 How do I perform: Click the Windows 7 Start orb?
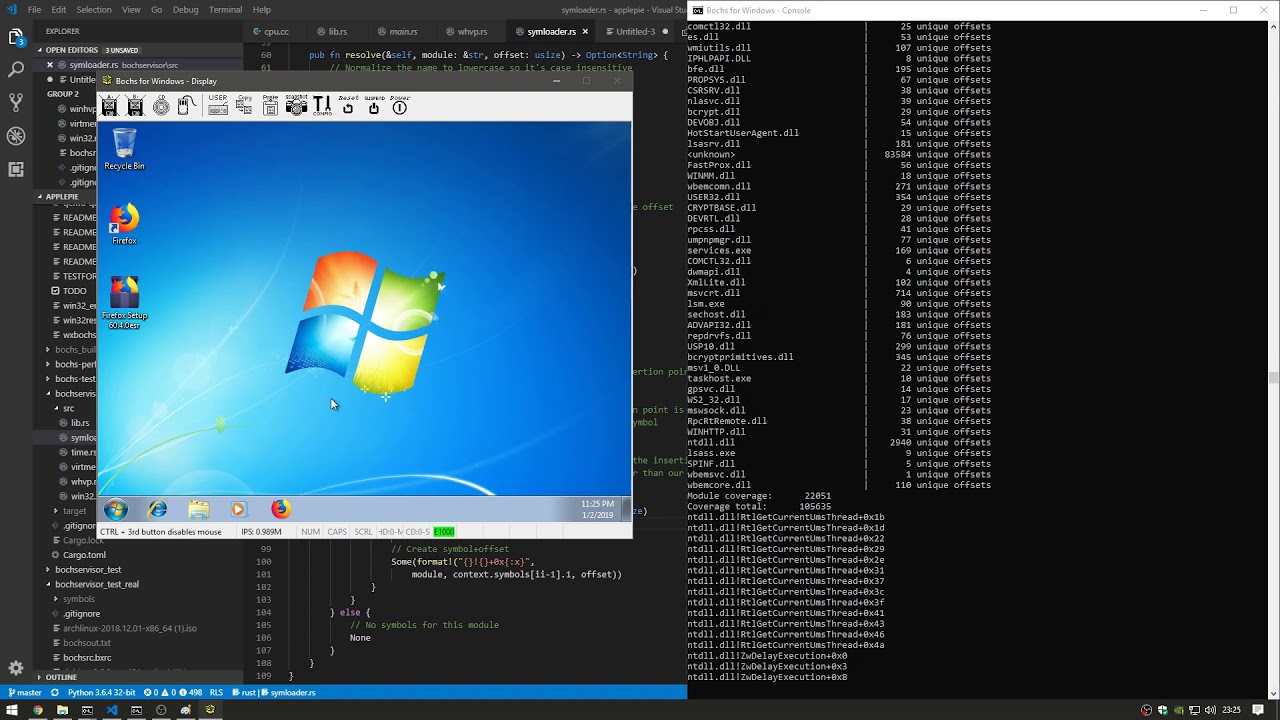click(x=116, y=509)
